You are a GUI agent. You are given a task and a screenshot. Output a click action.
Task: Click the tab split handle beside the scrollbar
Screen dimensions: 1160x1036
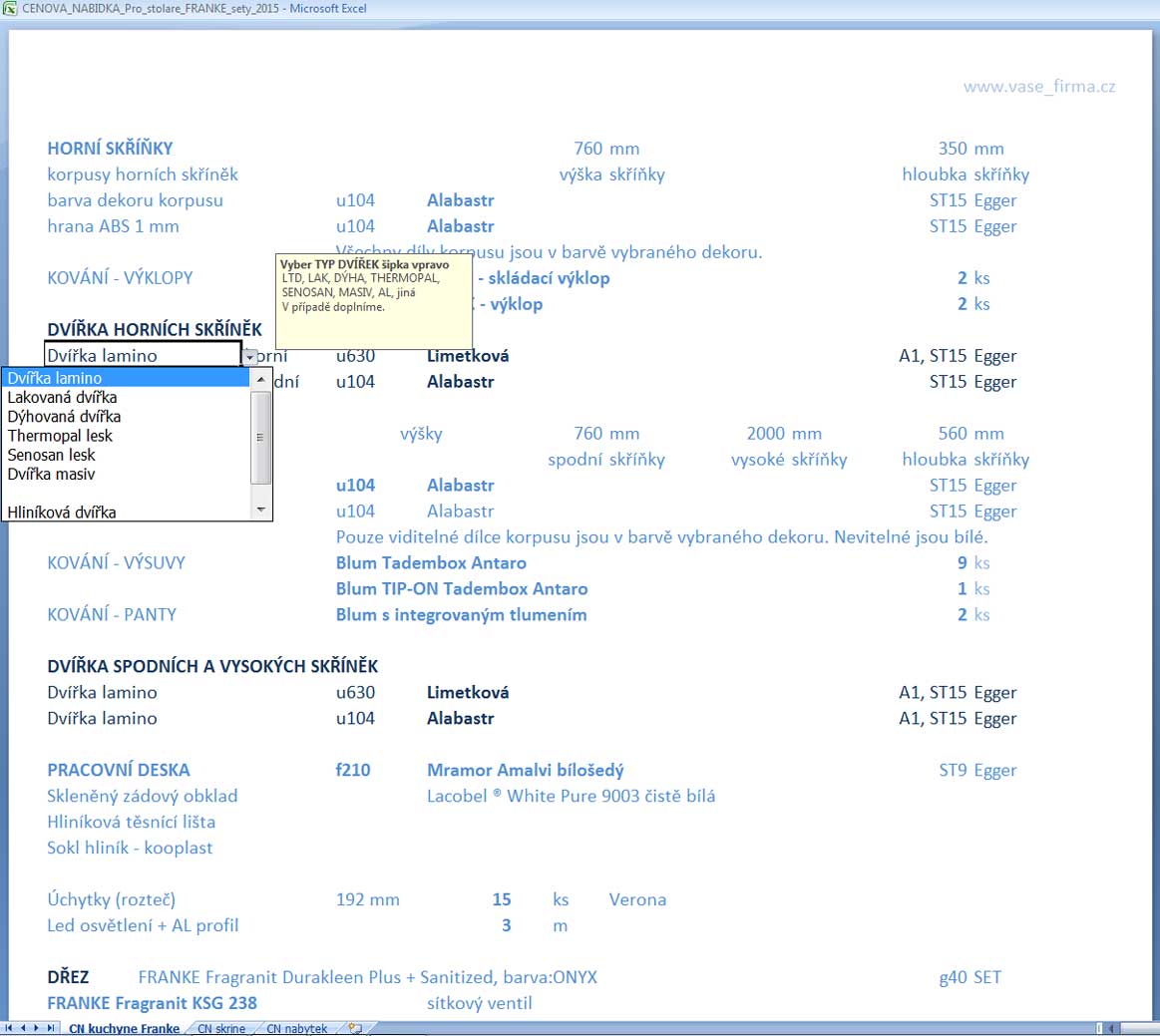coord(1099,1028)
